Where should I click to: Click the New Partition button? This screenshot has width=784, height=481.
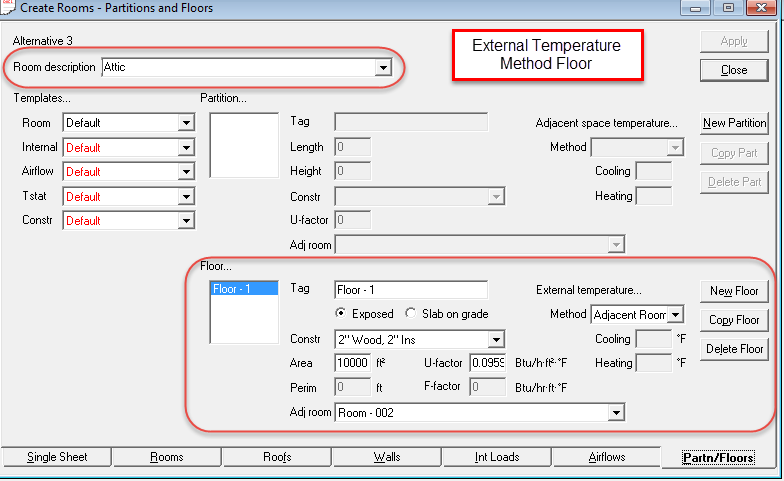734,124
